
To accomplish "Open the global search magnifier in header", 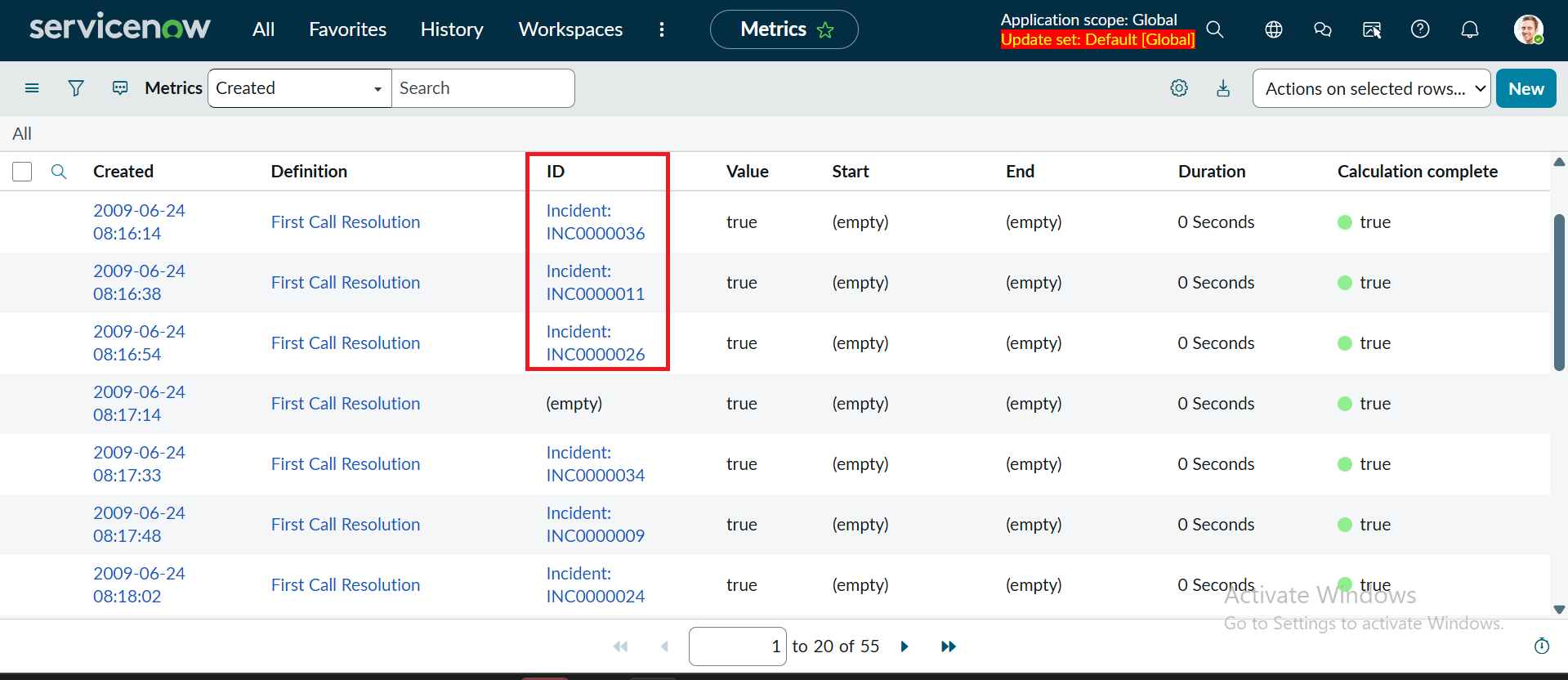I will pyautogui.click(x=1215, y=29).
